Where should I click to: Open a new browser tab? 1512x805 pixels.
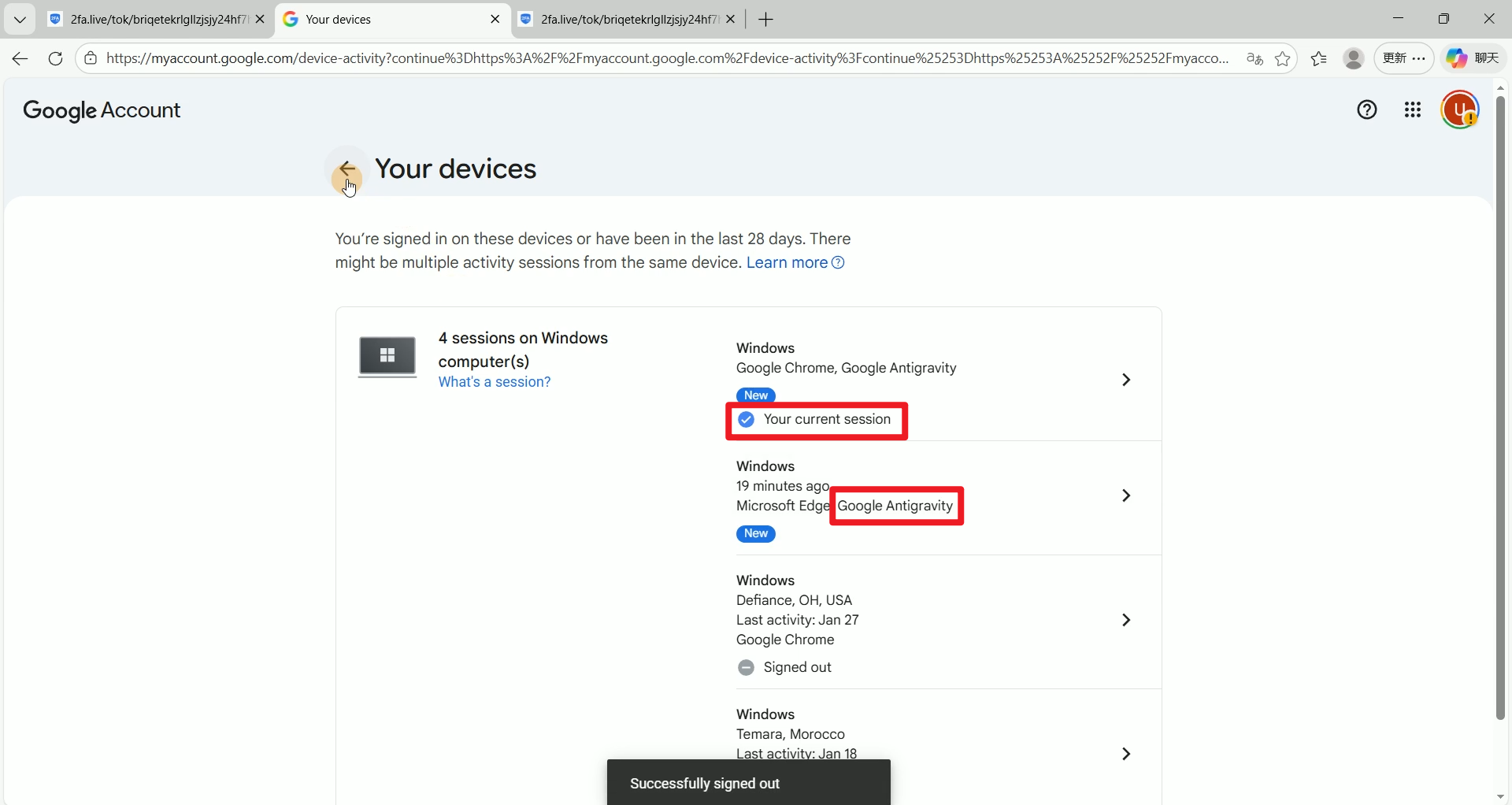tap(765, 20)
